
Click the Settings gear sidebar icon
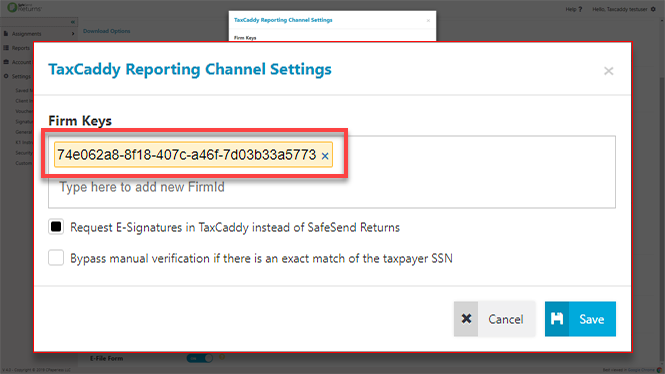6,76
